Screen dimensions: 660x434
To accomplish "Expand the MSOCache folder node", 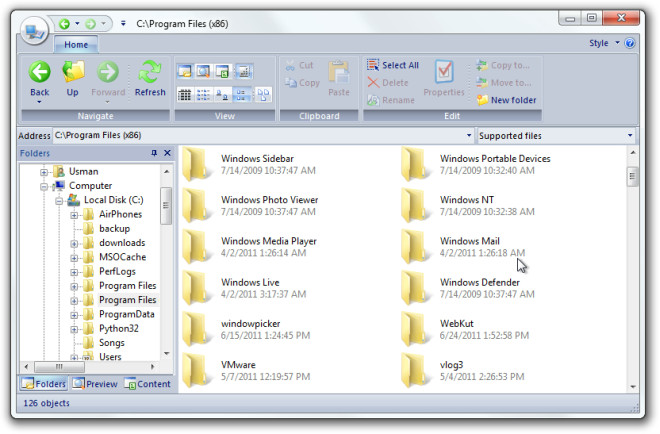I will point(74,258).
